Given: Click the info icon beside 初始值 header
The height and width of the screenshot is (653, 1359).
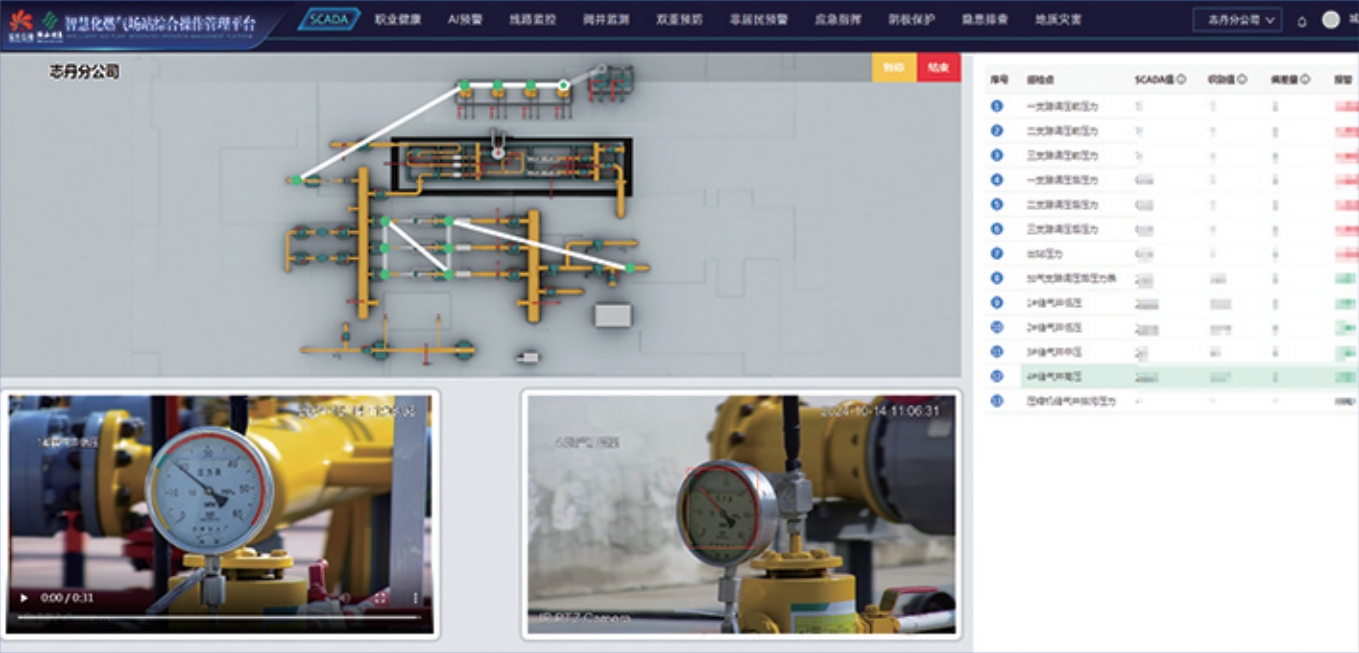Looking at the screenshot, I should tap(1242, 79).
